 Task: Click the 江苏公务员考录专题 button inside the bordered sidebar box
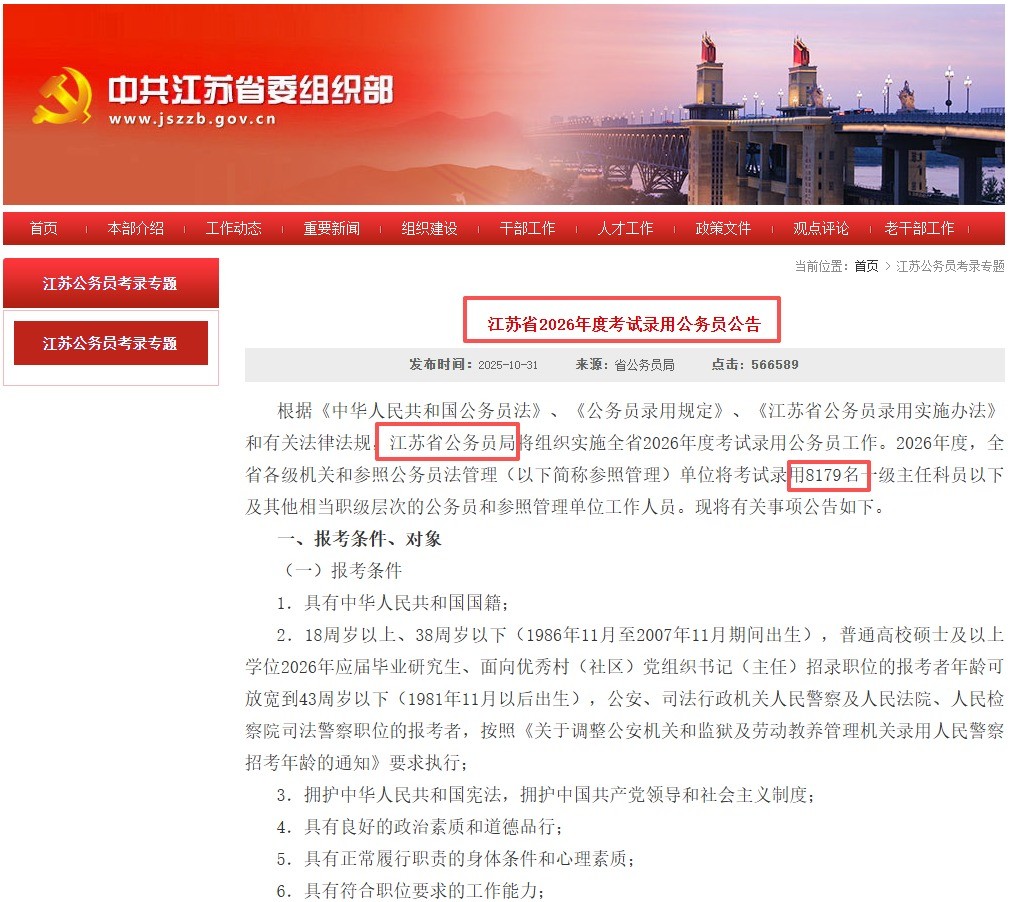[x=110, y=343]
